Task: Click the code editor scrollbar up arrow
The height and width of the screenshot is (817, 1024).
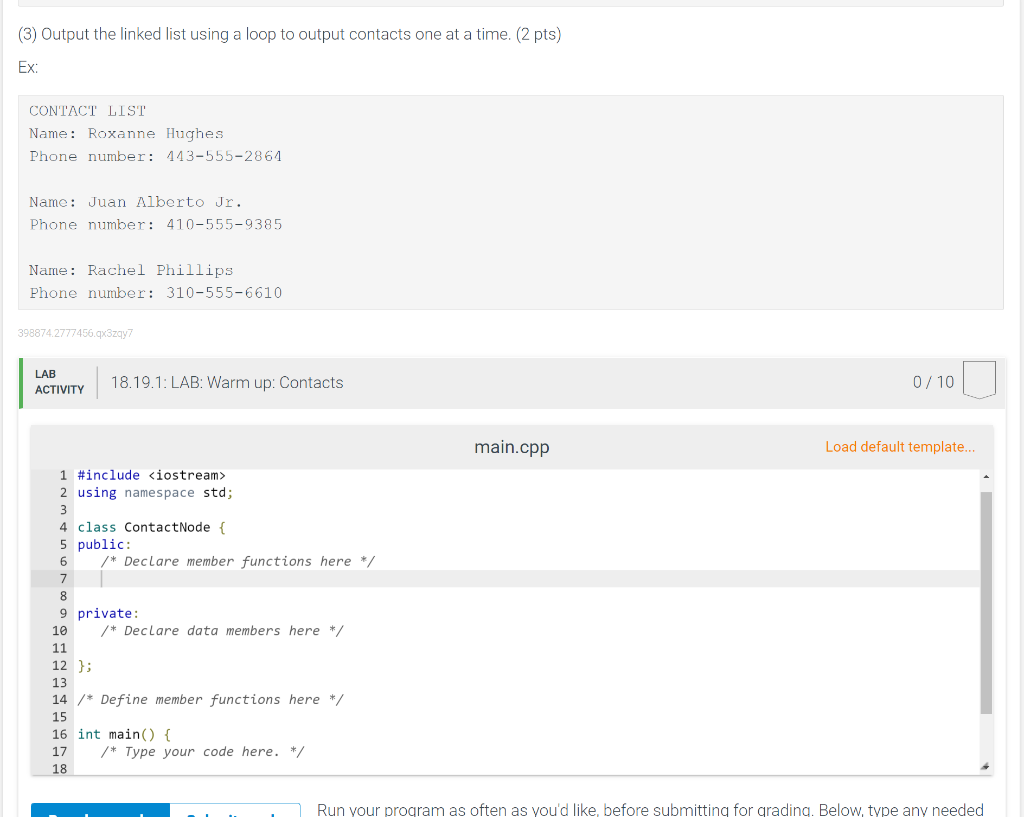Action: coord(985,475)
